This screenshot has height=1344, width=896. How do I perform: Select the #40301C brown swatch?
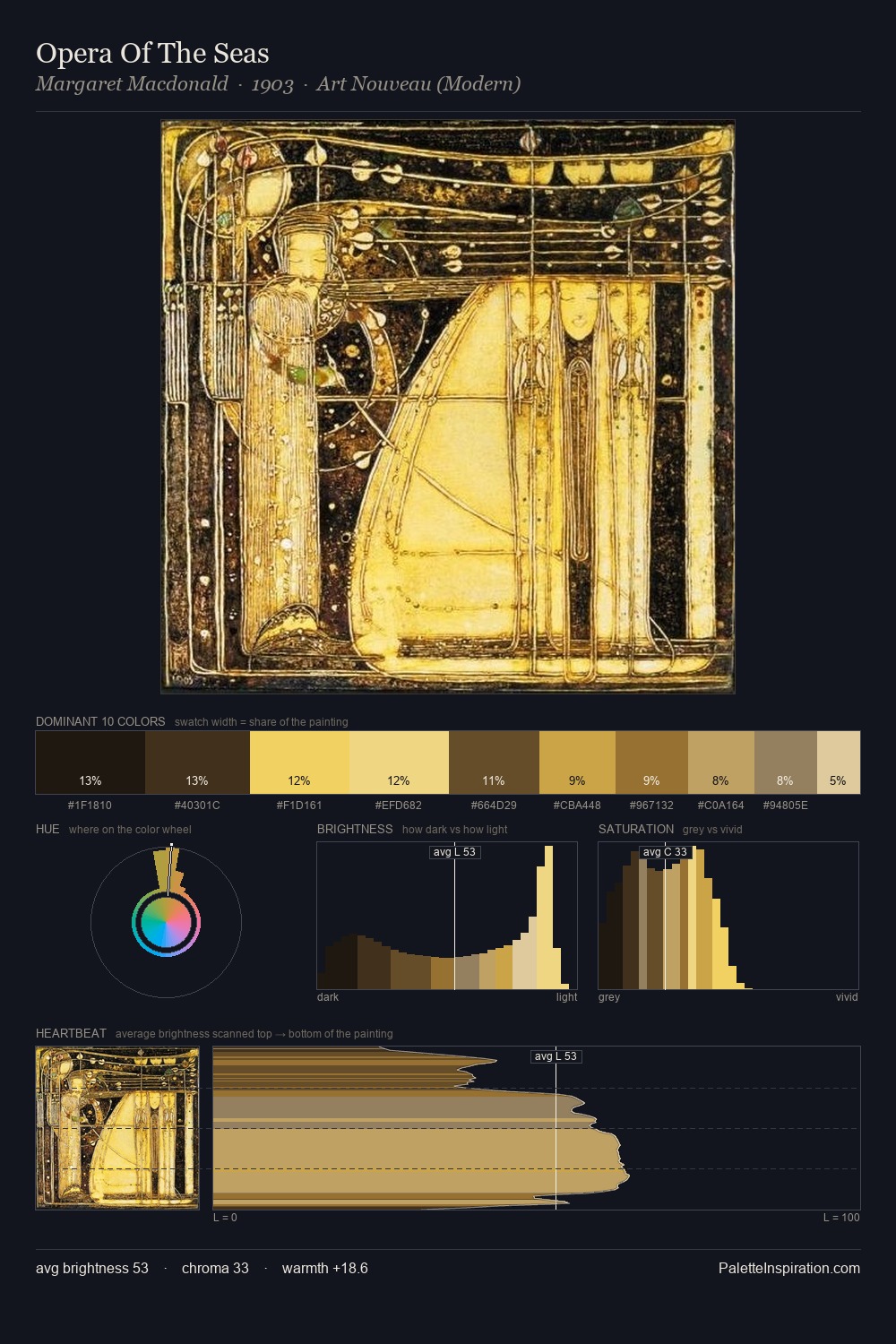click(x=197, y=762)
